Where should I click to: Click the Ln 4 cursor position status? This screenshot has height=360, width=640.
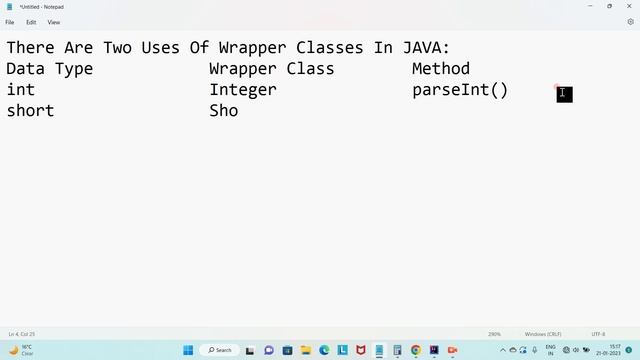22,334
